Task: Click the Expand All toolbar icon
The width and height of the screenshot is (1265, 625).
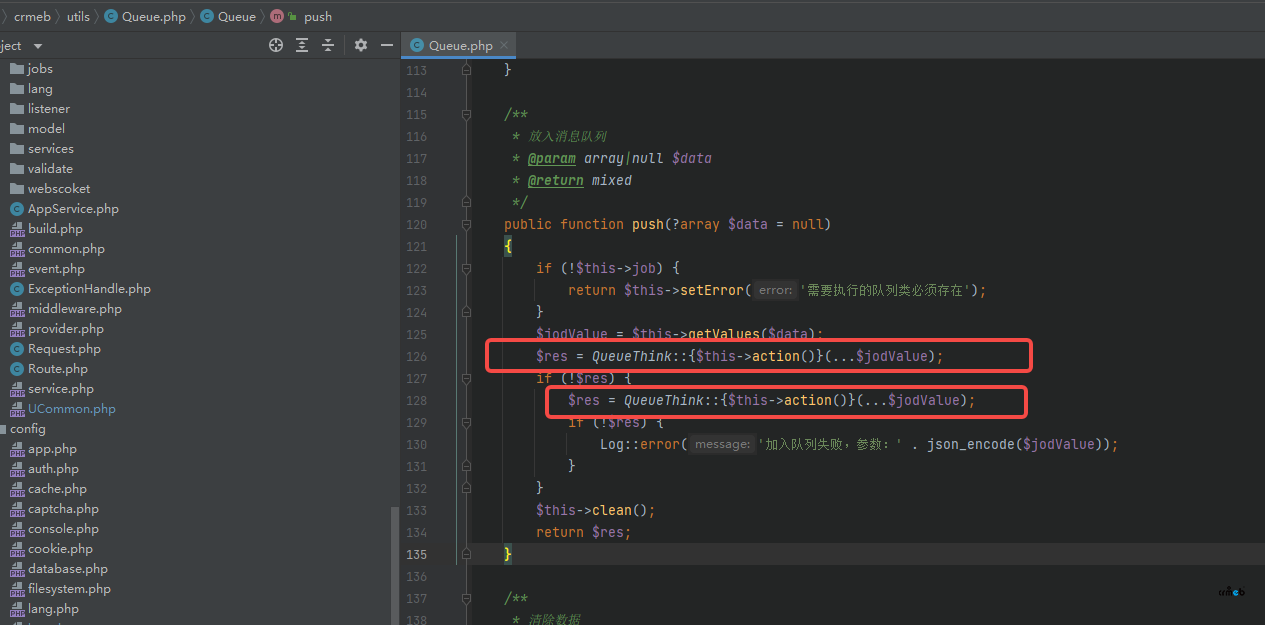Action: click(x=302, y=45)
